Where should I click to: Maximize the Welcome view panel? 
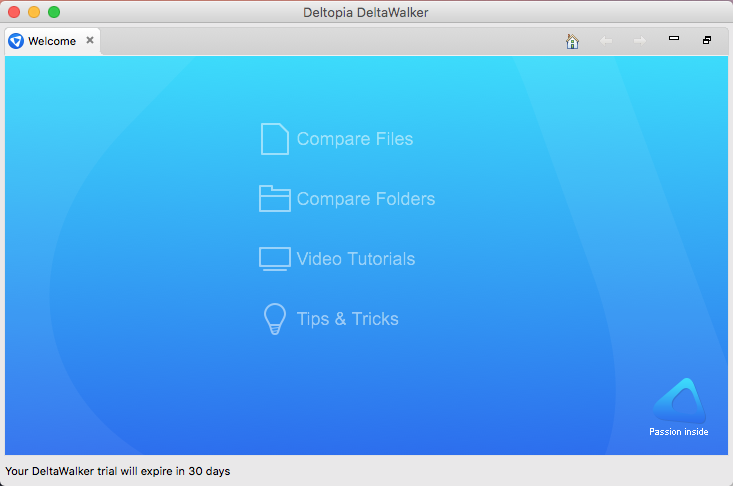[x=707, y=40]
